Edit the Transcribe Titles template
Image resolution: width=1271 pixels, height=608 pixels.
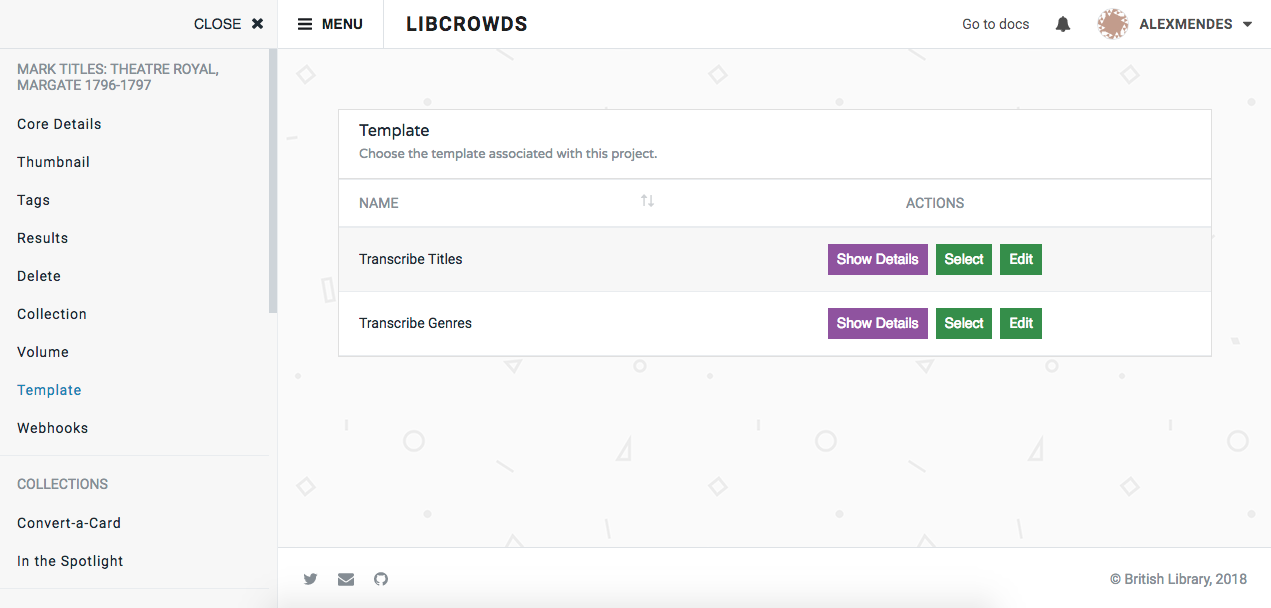[1020, 259]
